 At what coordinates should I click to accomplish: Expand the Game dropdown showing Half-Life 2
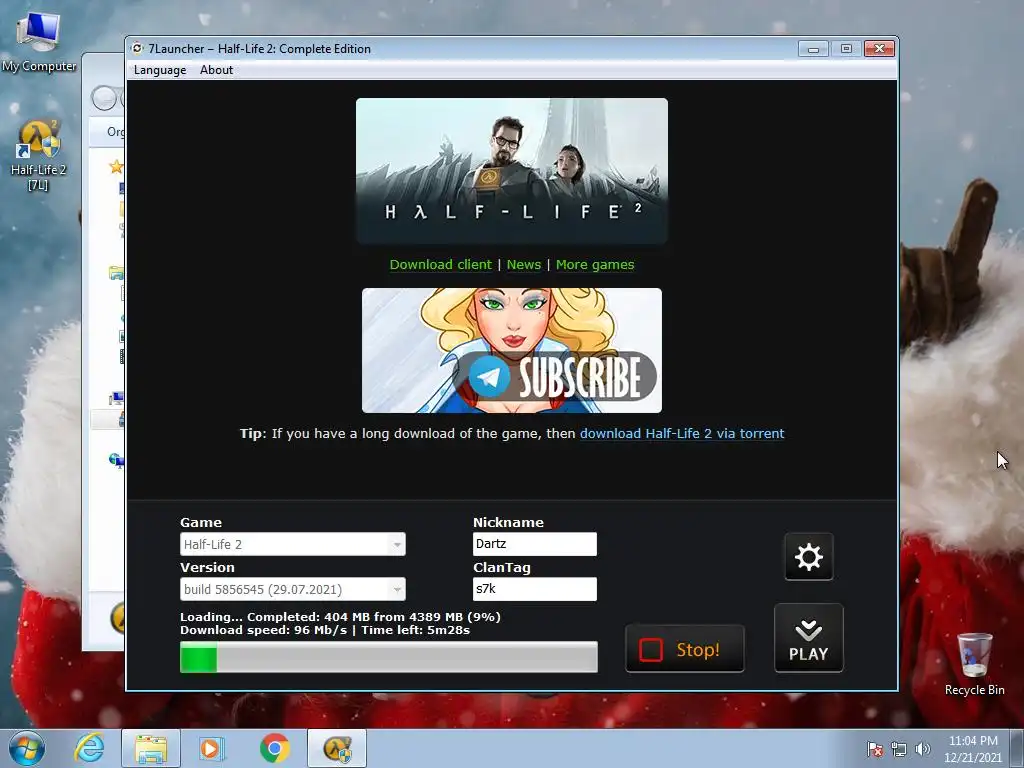pyautogui.click(x=293, y=544)
